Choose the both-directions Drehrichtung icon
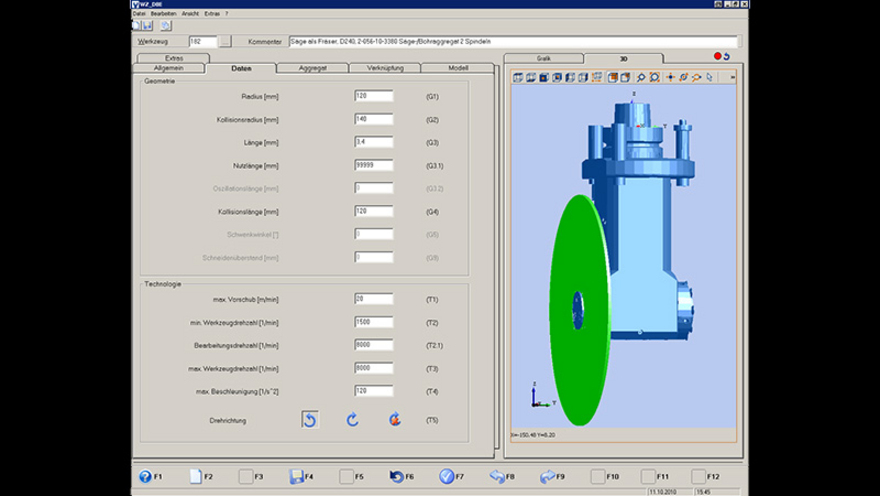This screenshot has height=496, width=880. click(395, 420)
